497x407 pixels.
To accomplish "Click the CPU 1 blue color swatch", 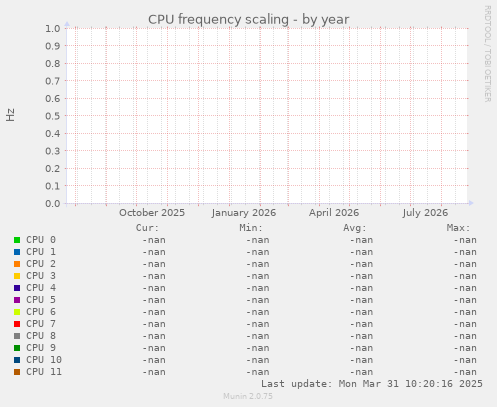I will 17,252.
